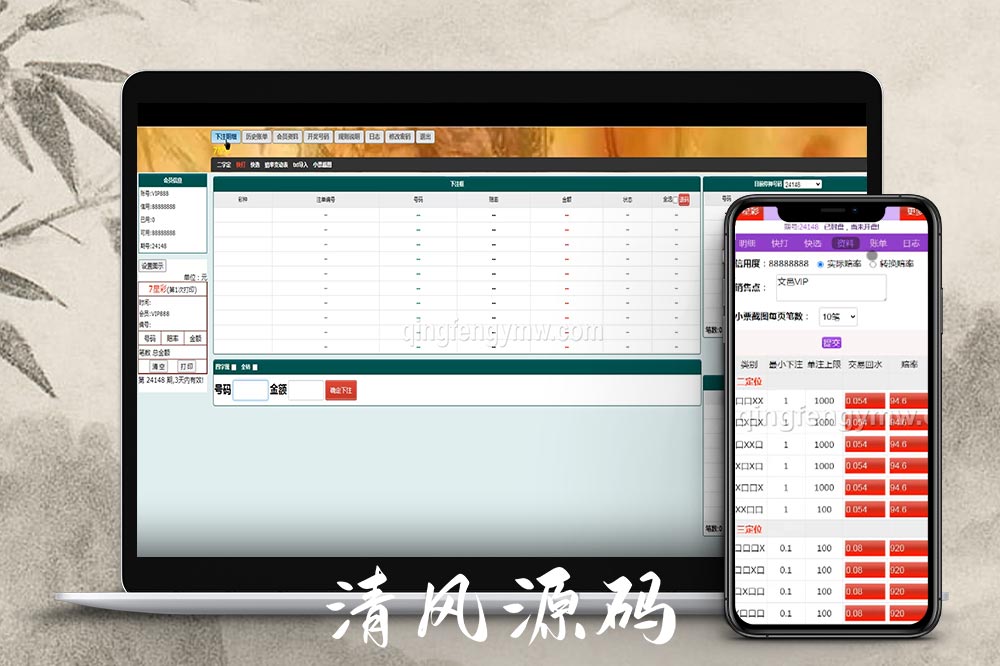The height and width of the screenshot is (666, 1000).
Task: Click the 三定位 section header on phone
Action: [749, 529]
